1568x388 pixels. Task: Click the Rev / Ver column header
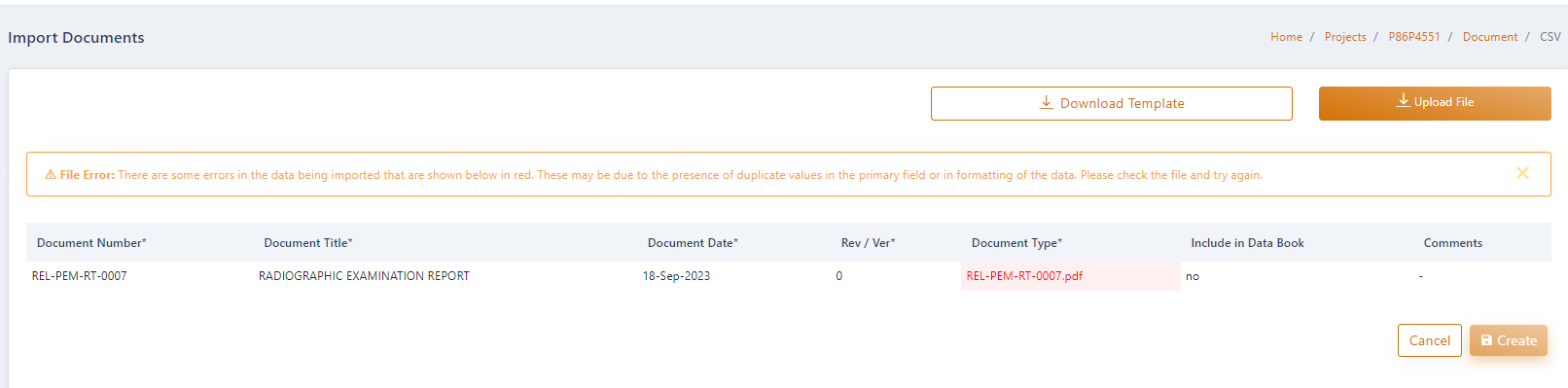coord(868,243)
